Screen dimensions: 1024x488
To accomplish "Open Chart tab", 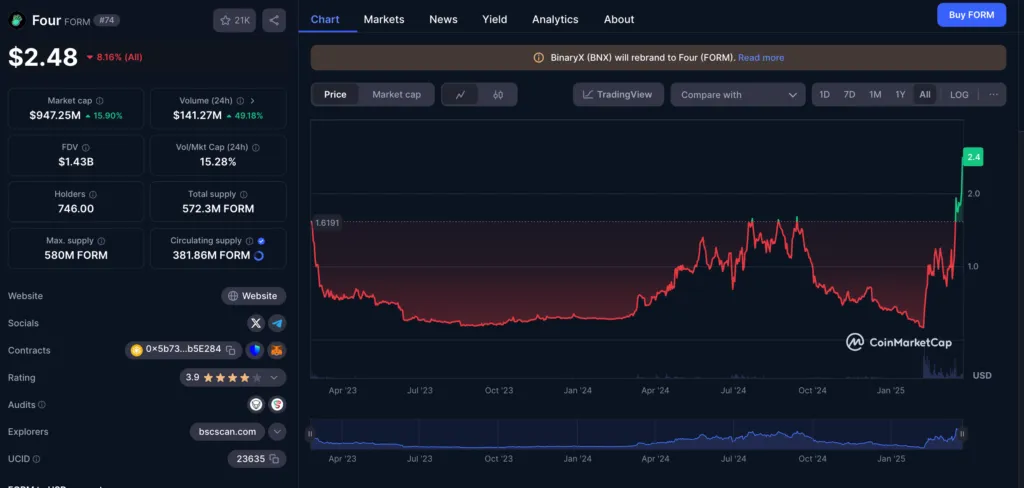I will point(325,19).
